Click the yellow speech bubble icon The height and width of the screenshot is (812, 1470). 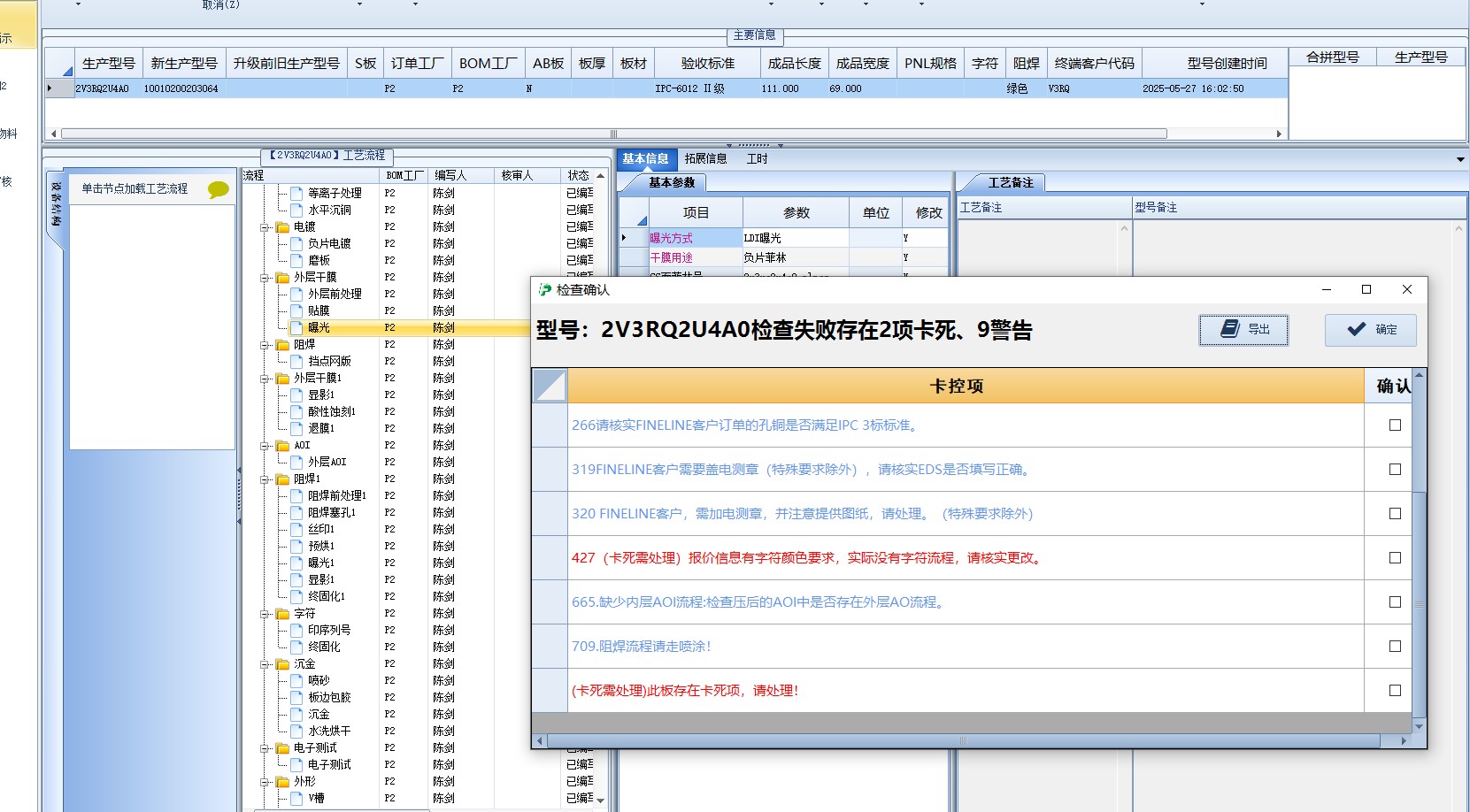(x=218, y=189)
